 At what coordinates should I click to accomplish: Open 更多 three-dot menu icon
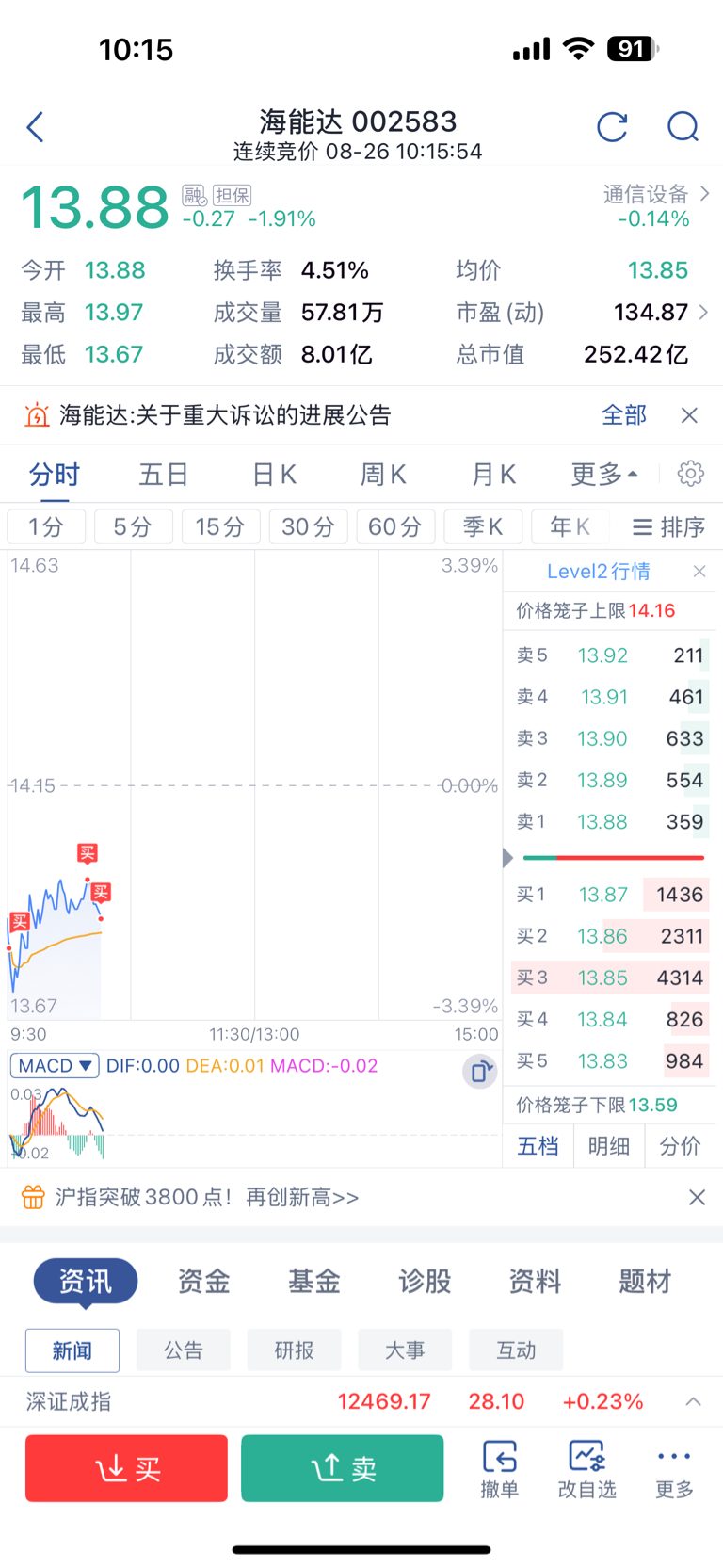click(x=674, y=1469)
